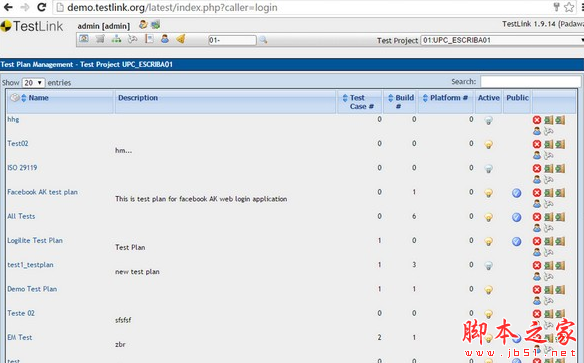
Task: Open the All Tests plan link
Action: click(x=21, y=216)
